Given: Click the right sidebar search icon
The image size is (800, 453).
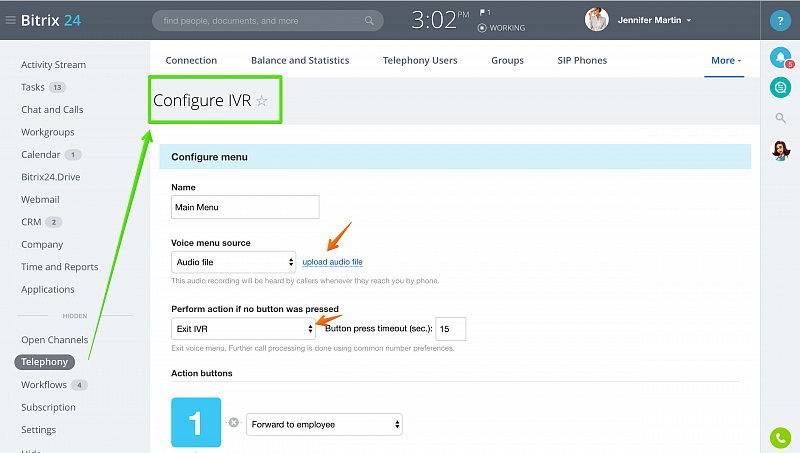Looking at the screenshot, I should (780, 119).
